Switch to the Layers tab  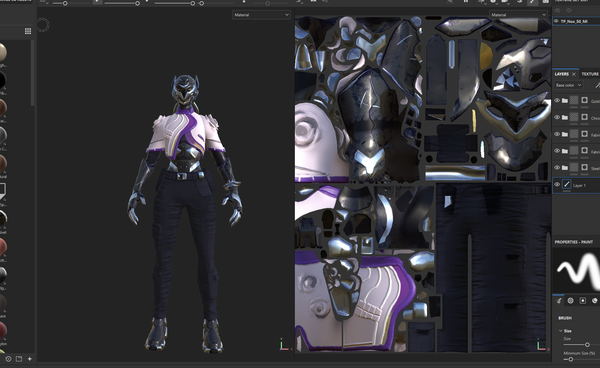tap(562, 74)
